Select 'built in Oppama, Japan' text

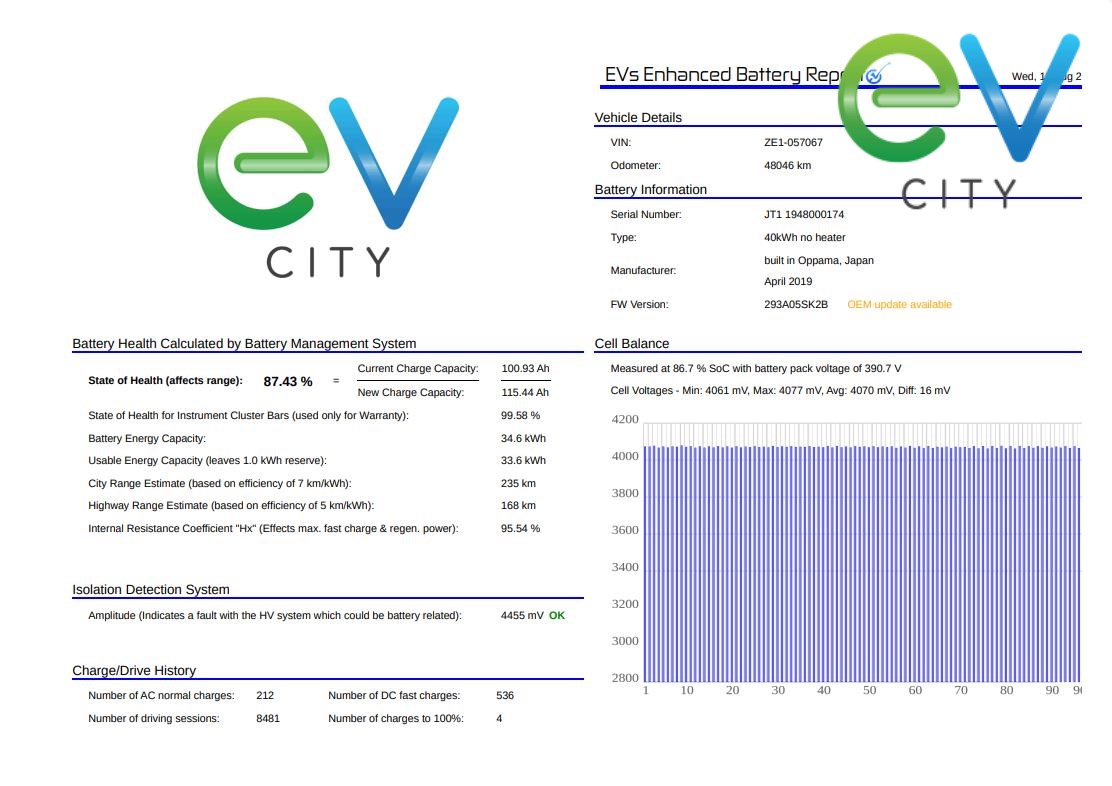coord(818,260)
